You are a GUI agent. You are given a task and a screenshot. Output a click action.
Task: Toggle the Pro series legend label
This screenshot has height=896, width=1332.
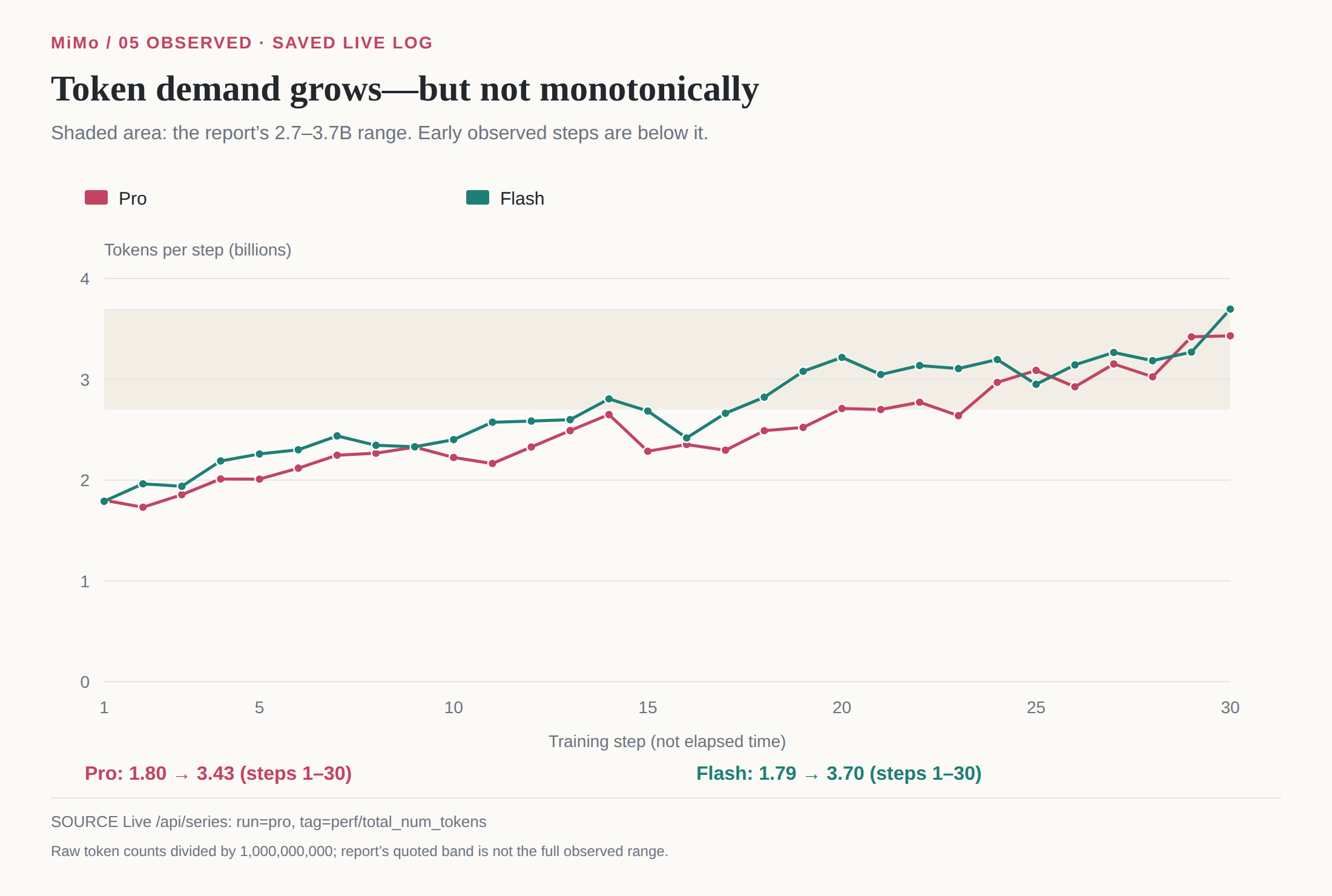pos(133,199)
